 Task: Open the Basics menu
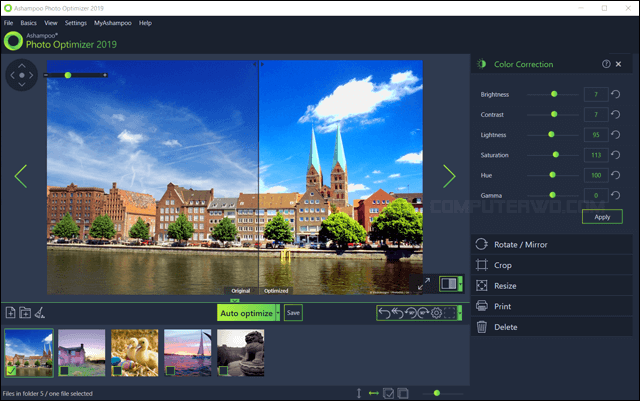(x=29, y=23)
